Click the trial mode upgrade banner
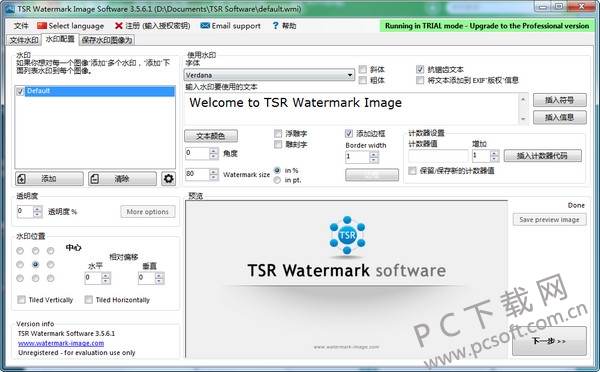600x372 pixels. click(487, 26)
